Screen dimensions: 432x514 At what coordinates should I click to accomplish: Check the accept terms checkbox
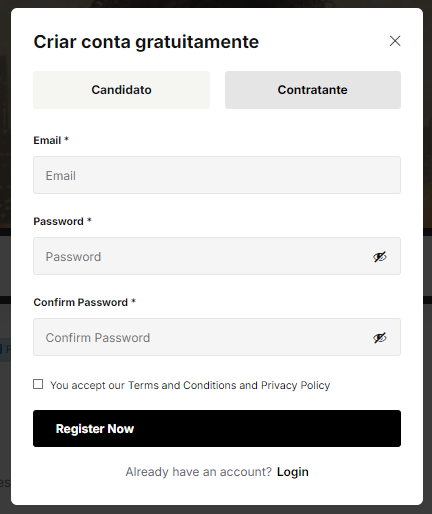point(38,384)
